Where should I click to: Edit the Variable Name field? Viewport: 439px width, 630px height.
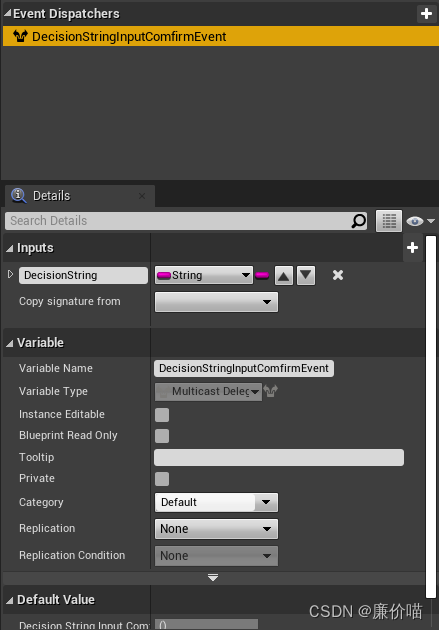(244, 368)
